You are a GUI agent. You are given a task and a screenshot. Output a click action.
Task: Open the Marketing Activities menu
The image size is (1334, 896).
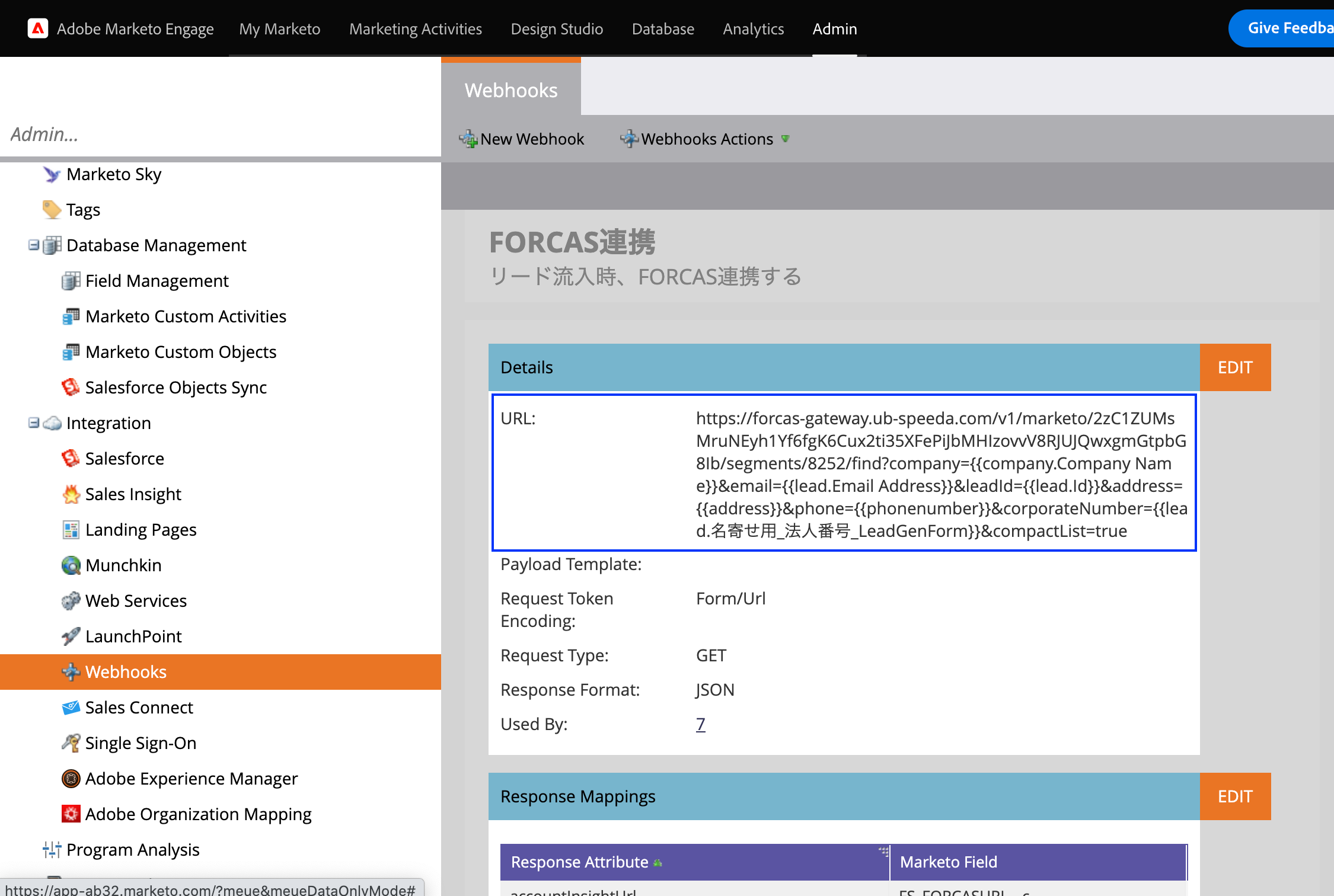coord(415,28)
